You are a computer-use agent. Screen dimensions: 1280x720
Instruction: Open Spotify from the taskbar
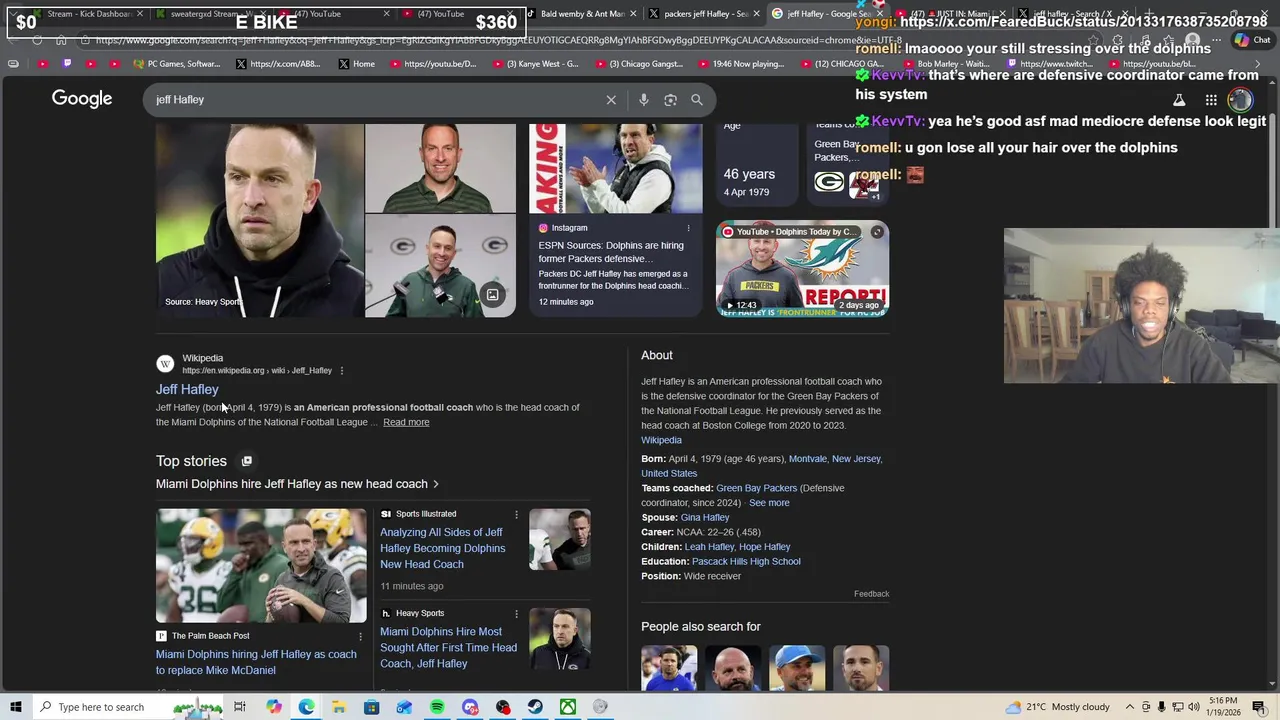[437, 707]
